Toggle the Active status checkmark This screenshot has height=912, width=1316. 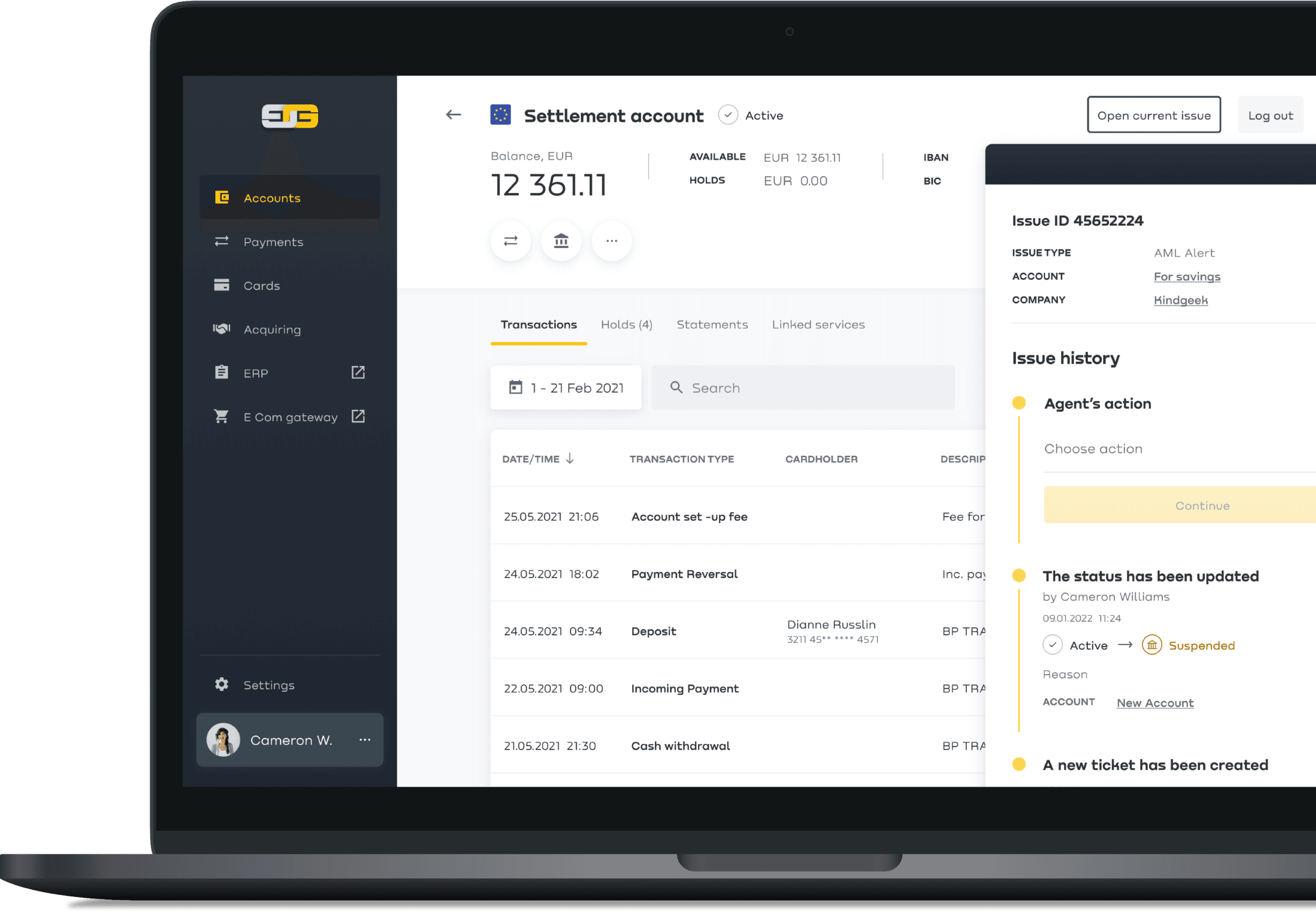tap(728, 115)
